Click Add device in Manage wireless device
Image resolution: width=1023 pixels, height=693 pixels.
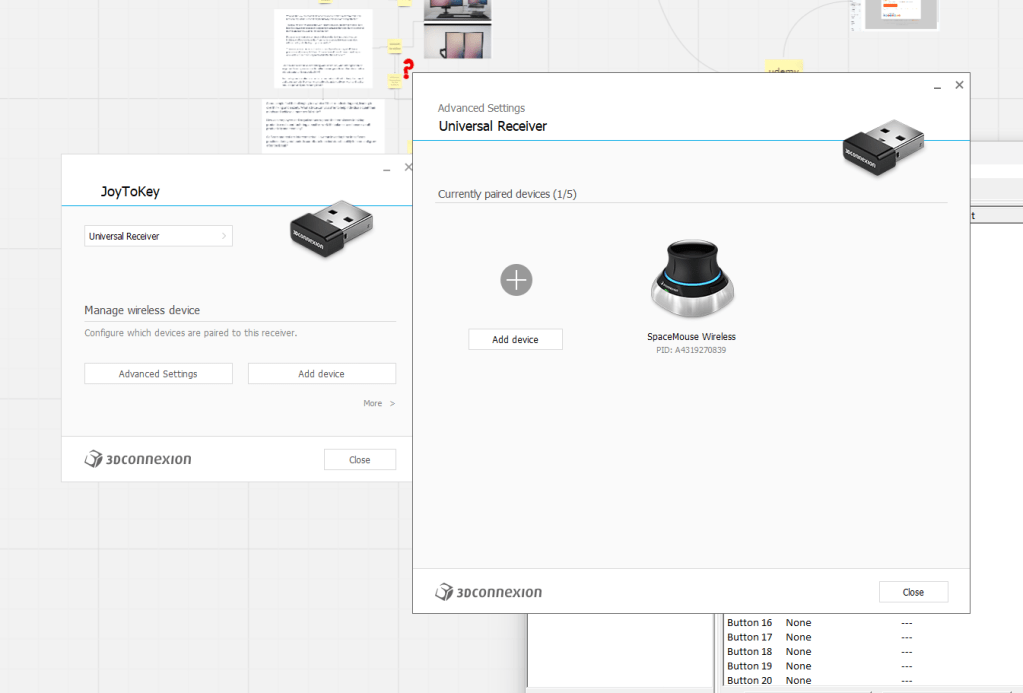pos(322,373)
